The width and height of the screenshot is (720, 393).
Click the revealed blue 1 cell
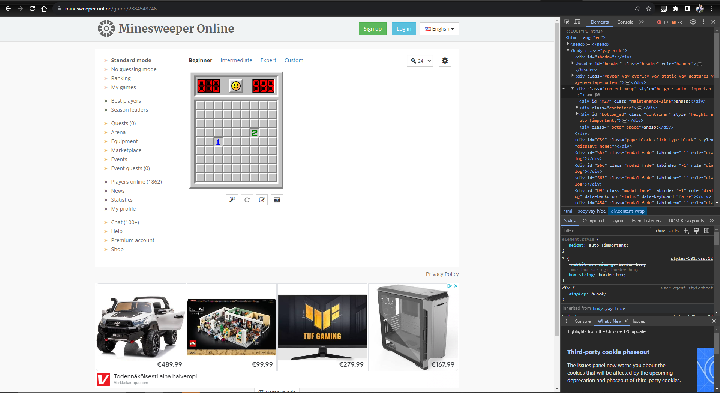pyautogui.click(x=218, y=142)
